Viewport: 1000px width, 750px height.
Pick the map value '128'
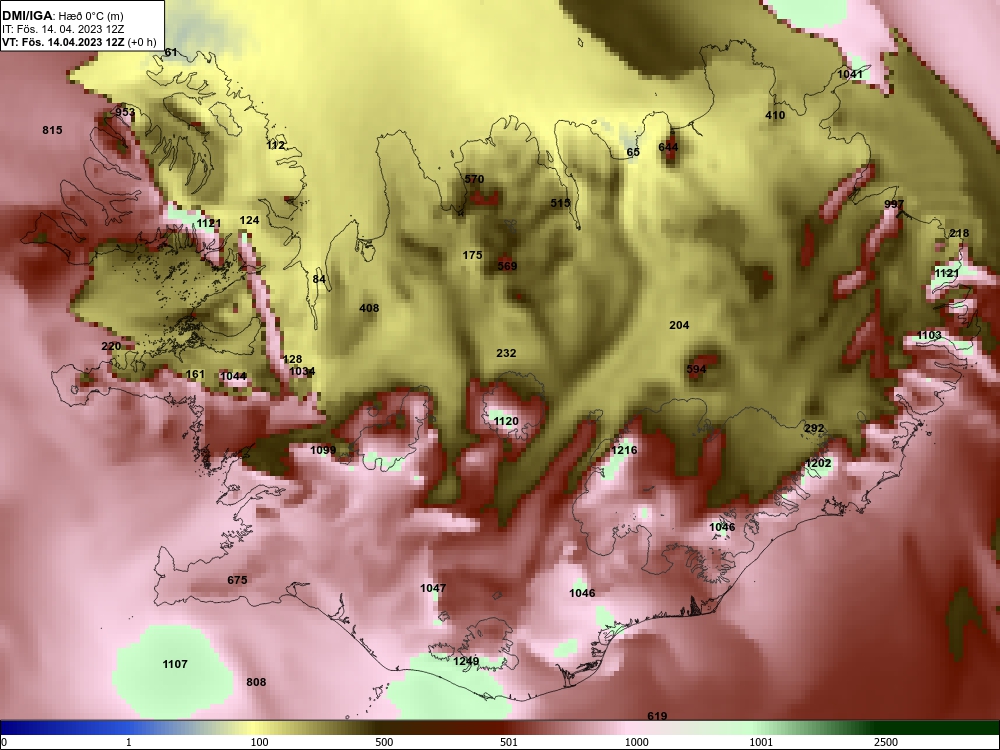pos(292,359)
